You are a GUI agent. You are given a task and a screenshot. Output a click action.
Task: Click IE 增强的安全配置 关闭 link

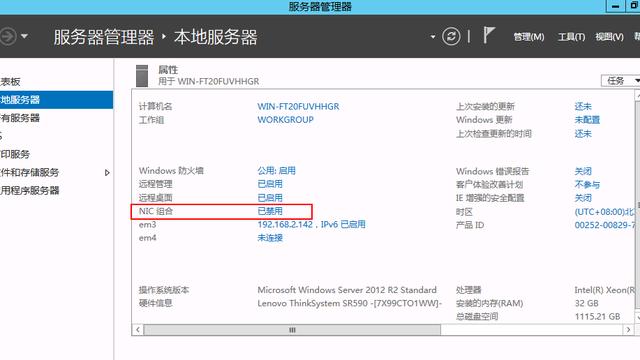[x=583, y=198]
